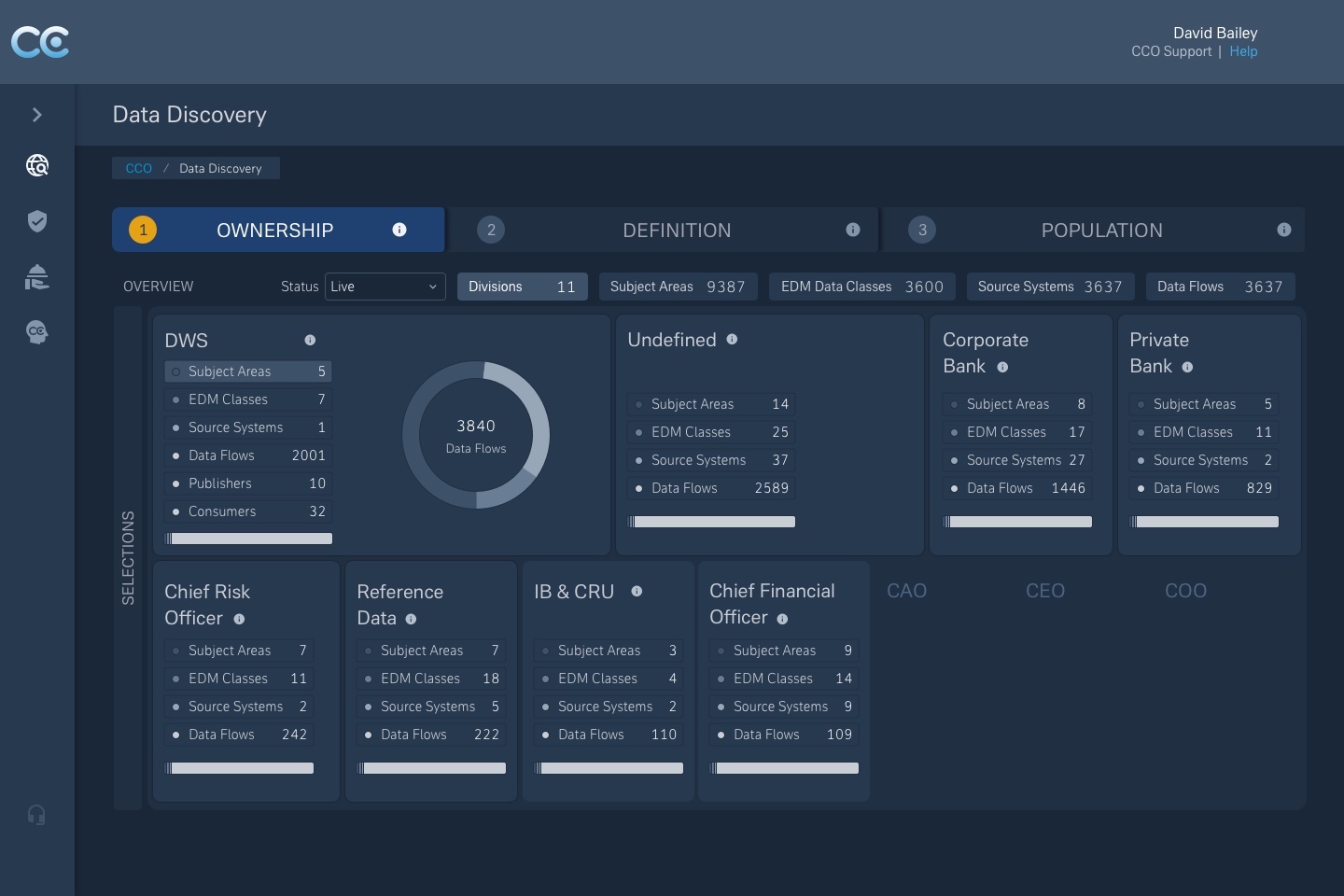The width and height of the screenshot is (1344, 896).
Task: Open the shield checkmark sidebar icon
Action: (x=37, y=221)
